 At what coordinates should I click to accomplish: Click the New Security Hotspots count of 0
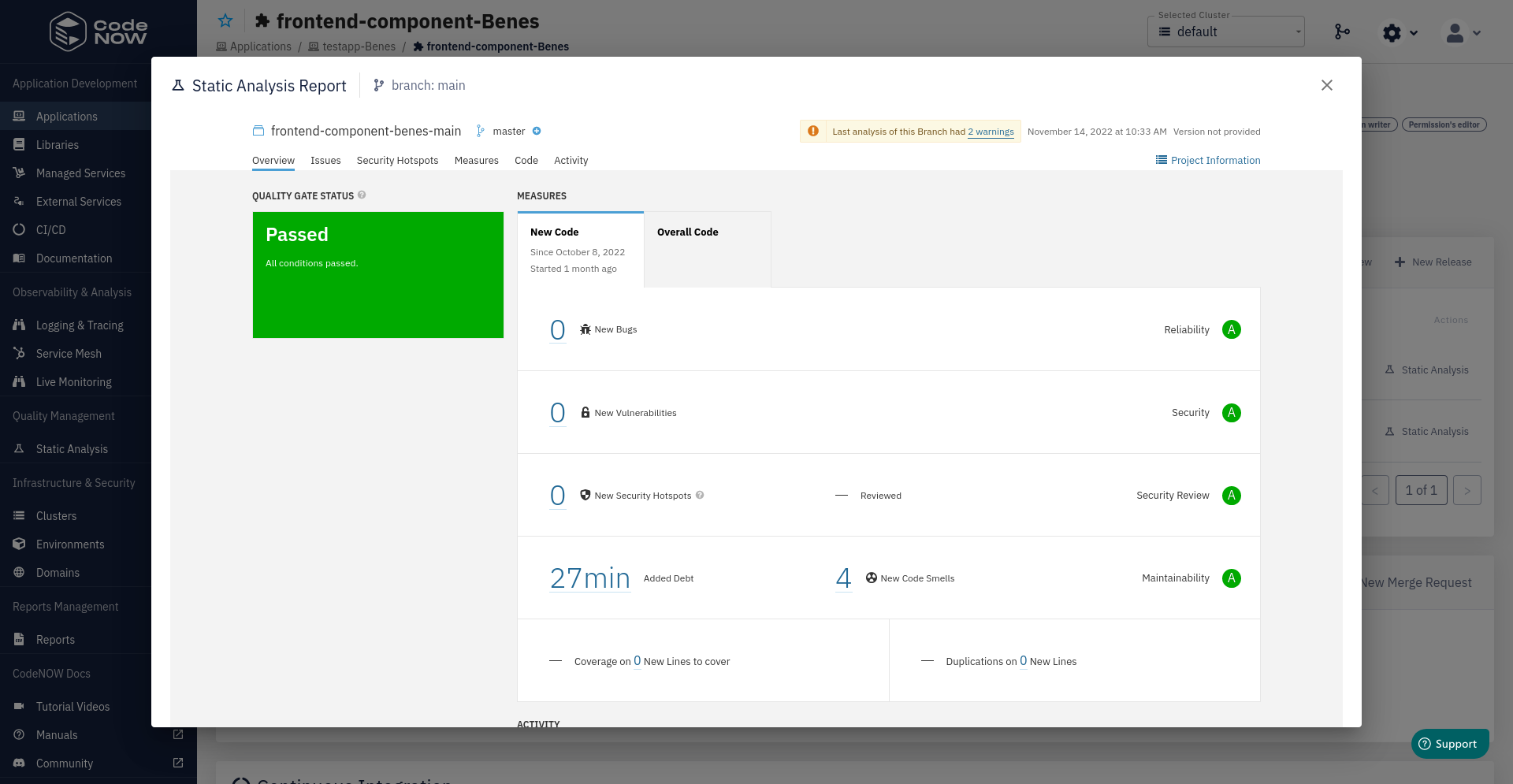[558, 495]
